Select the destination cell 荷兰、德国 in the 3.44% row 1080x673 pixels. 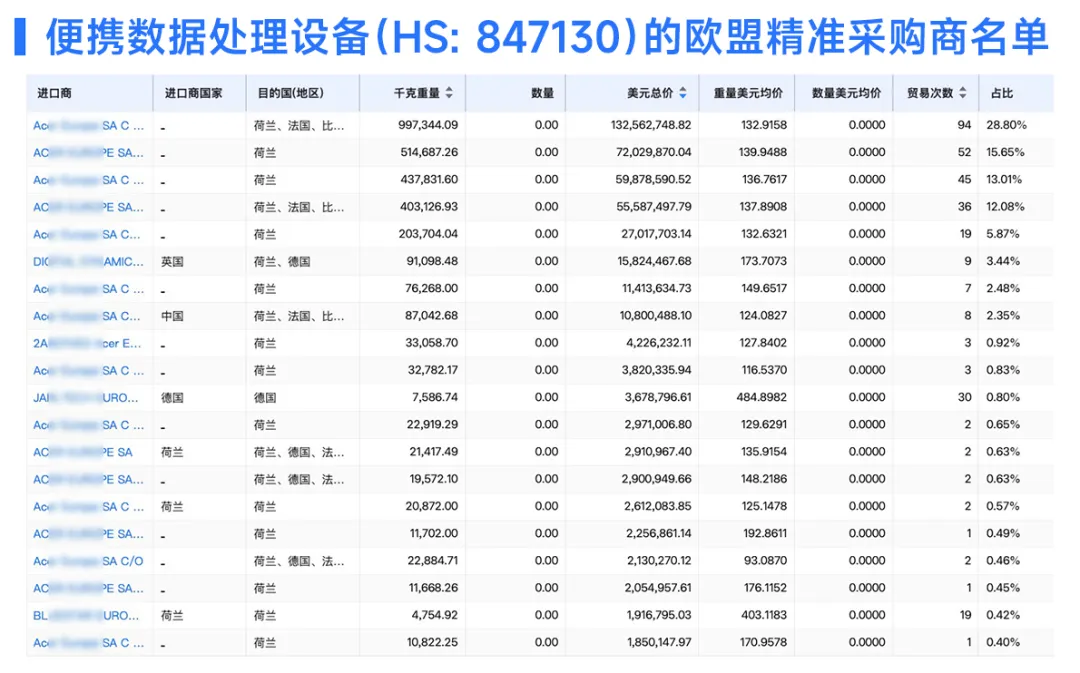point(282,262)
